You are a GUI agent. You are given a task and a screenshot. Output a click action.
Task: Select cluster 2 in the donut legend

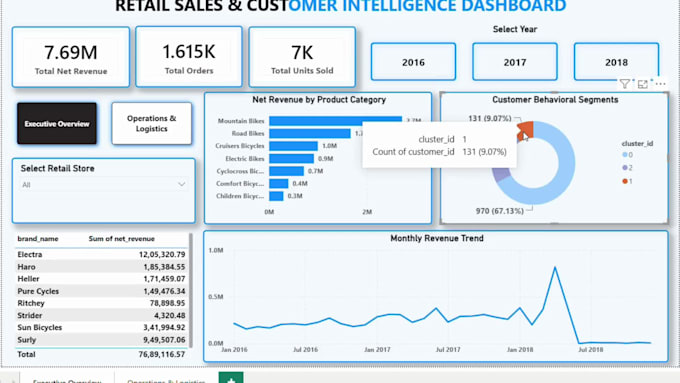point(628,168)
